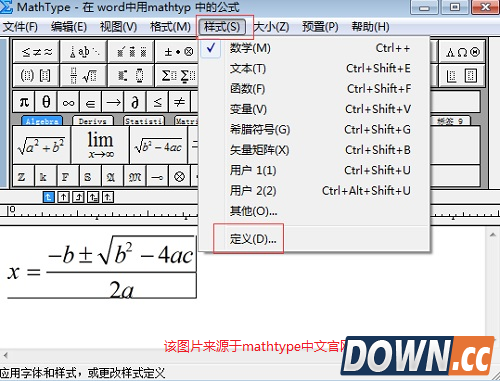Open 定义(D)... style definitions
The image size is (500, 381).
(314, 239)
